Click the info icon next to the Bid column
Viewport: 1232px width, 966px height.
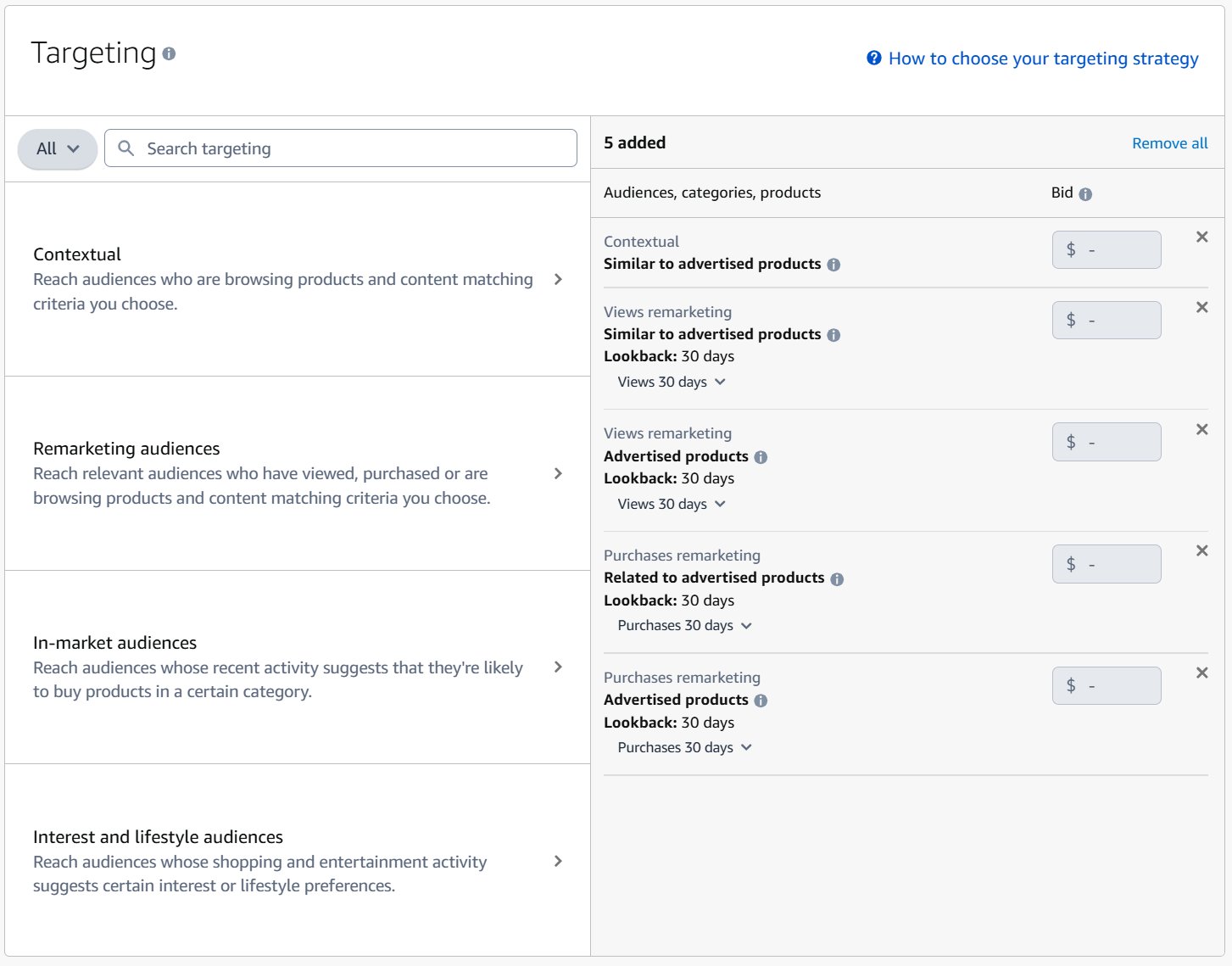[x=1086, y=193]
